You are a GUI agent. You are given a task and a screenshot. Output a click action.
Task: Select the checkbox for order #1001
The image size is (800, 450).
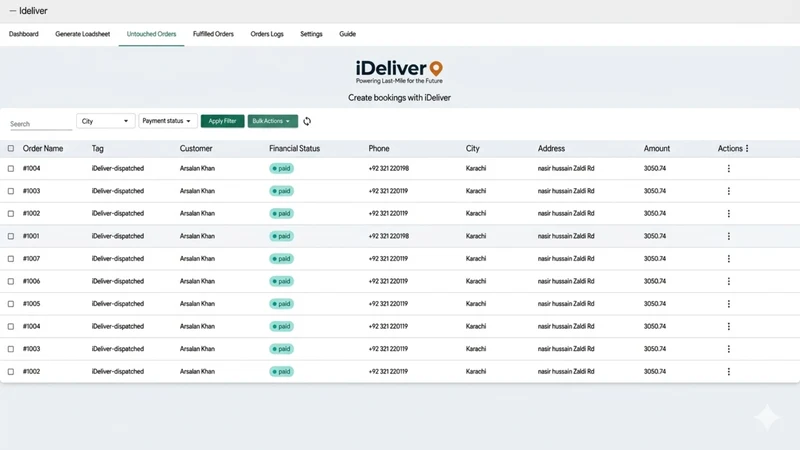[11, 236]
